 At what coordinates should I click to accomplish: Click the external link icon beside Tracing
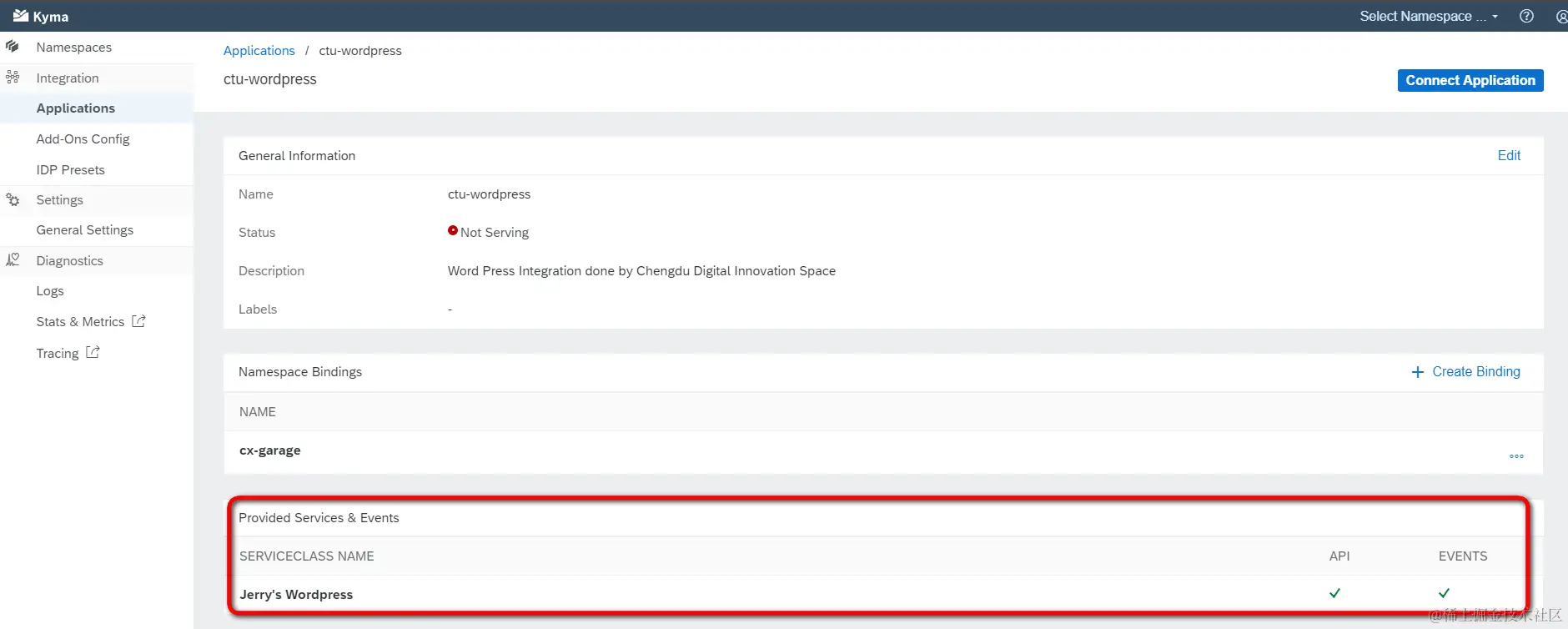tap(93, 353)
